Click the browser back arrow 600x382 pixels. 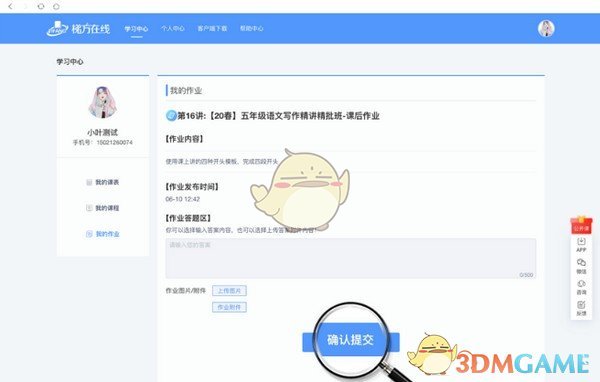coord(10,6)
